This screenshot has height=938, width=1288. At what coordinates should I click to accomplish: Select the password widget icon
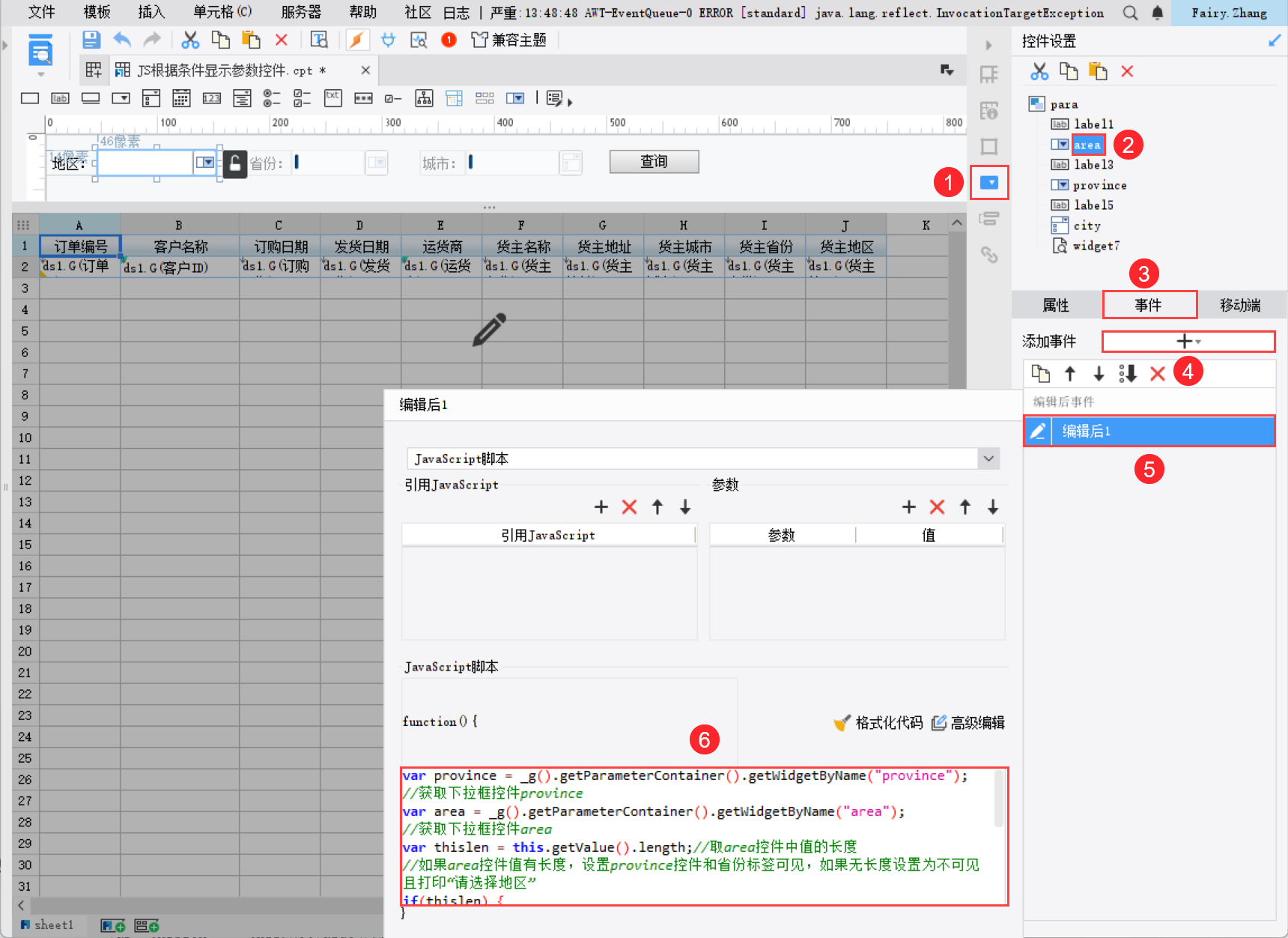tap(363, 98)
